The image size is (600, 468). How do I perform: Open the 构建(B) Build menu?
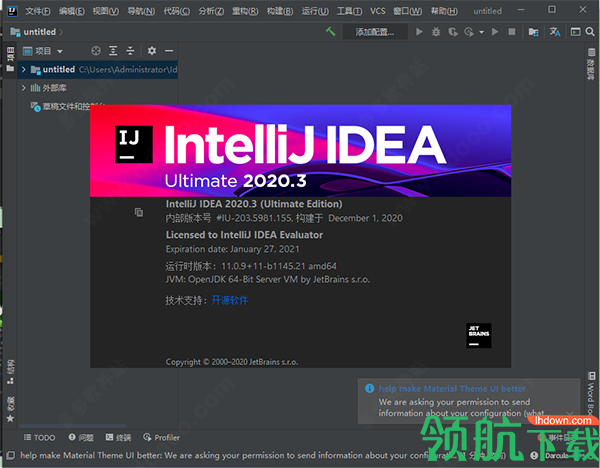click(x=280, y=11)
